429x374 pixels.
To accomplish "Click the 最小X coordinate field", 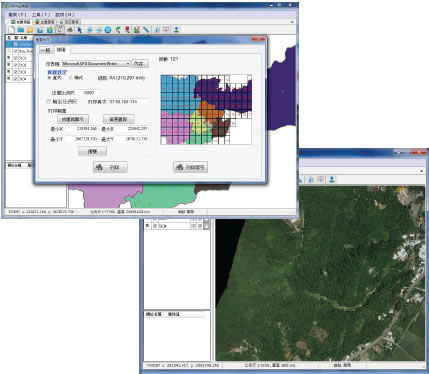I will pos(82,129).
